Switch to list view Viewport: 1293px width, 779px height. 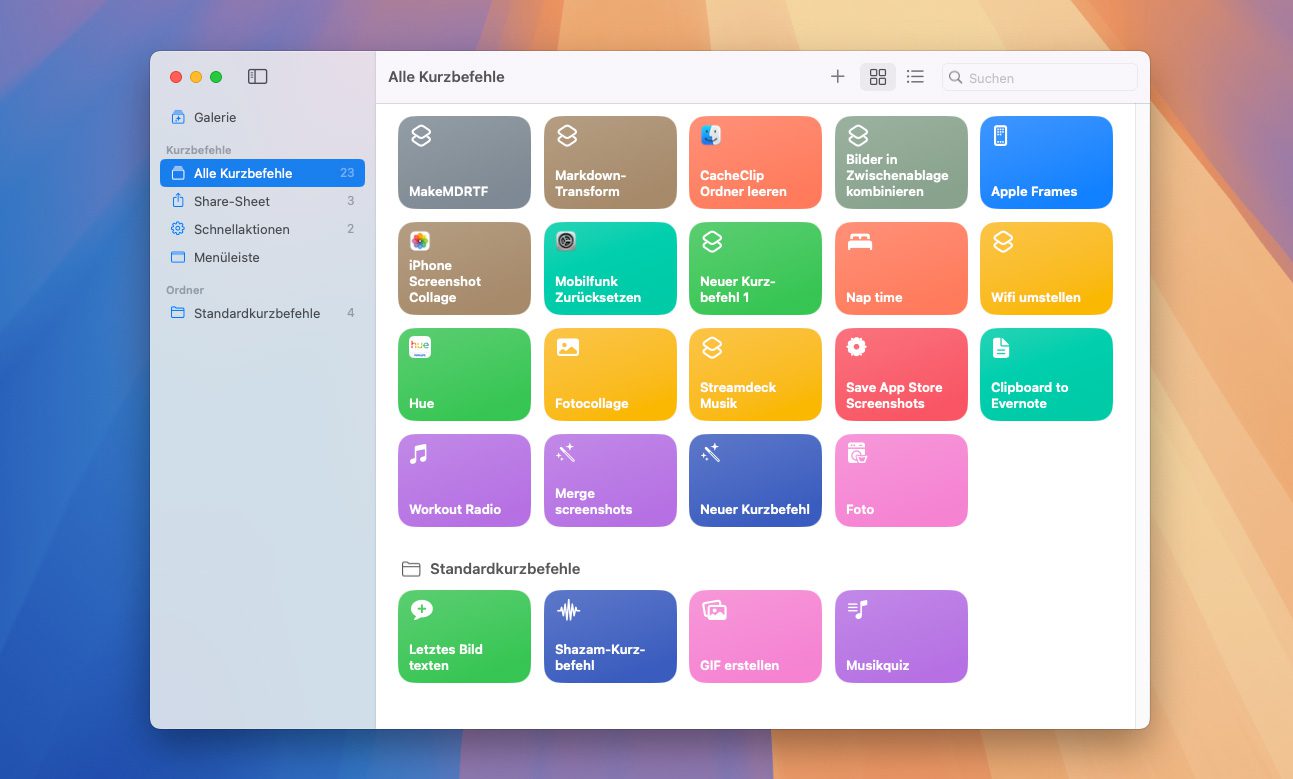point(915,77)
